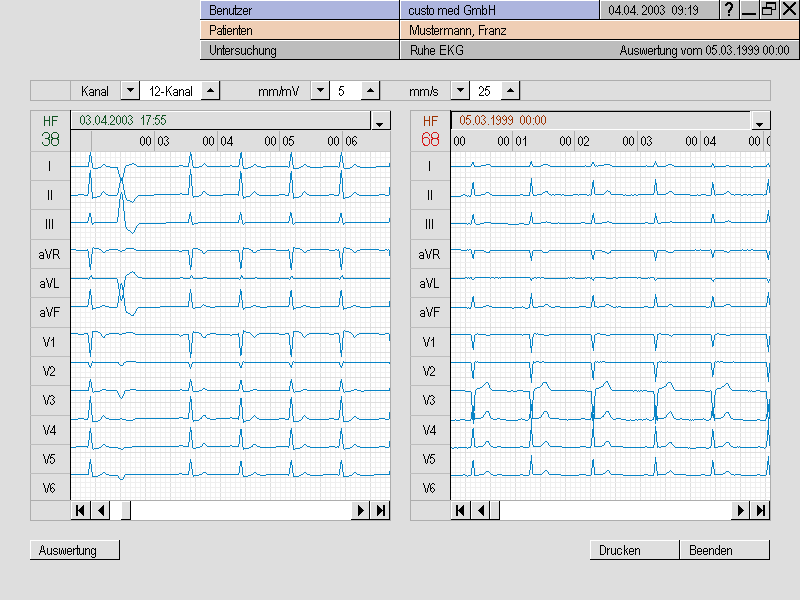This screenshot has height=600, width=800.
Task: Increase mm/s speed value
Action: pyautogui.click(x=510, y=91)
